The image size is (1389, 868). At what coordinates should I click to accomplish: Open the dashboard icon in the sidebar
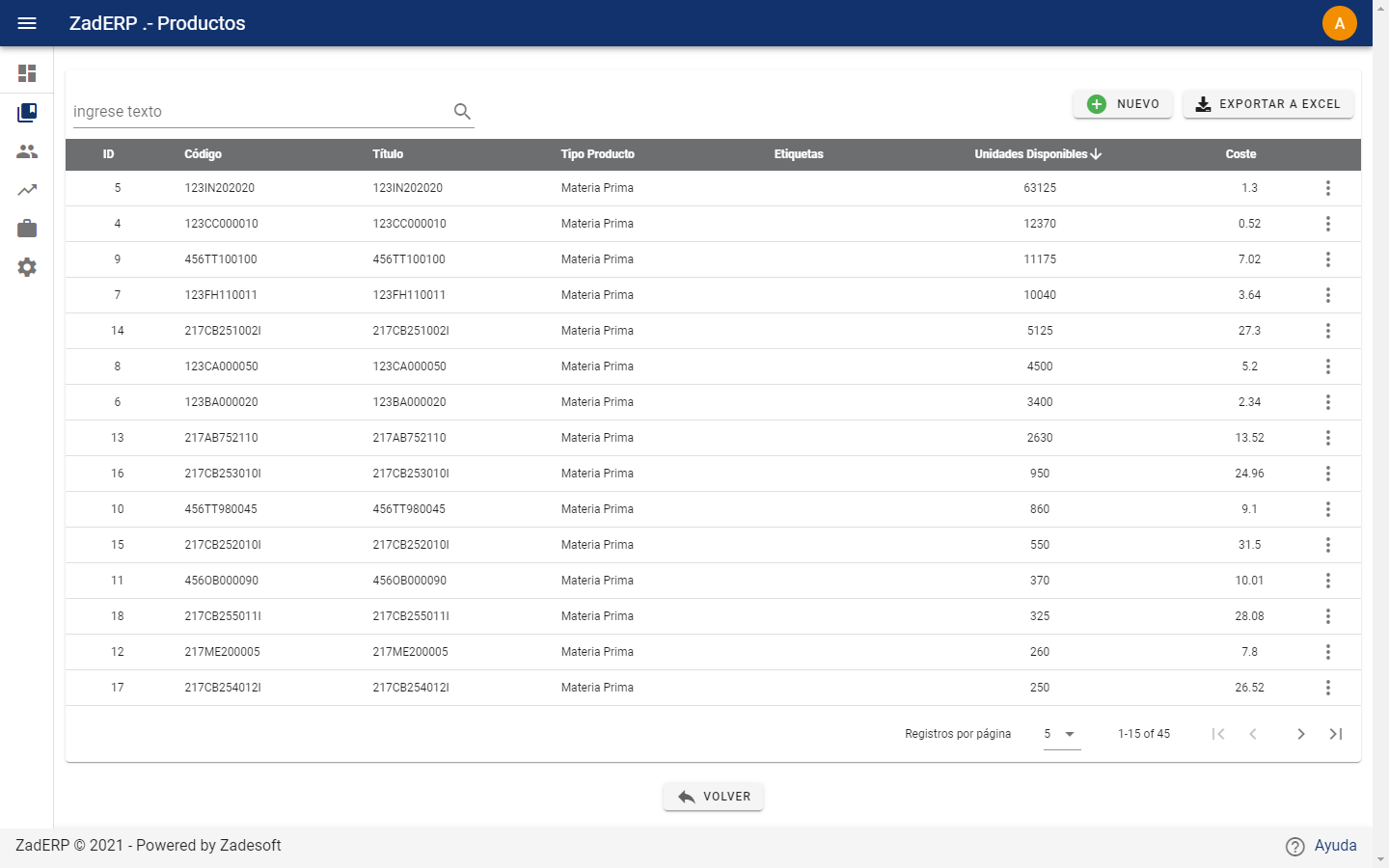click(x=27, y=73)
